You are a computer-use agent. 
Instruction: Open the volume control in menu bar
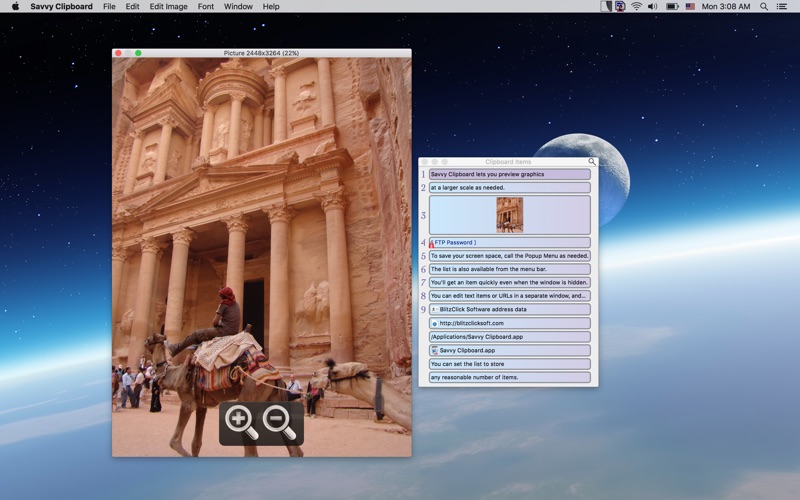click(x=653, y=7)
